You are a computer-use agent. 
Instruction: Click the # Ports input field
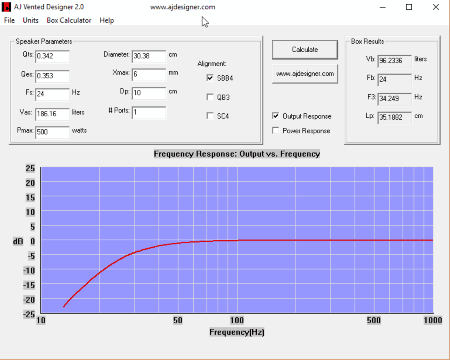pyautogui.click(x=149, y=112)
